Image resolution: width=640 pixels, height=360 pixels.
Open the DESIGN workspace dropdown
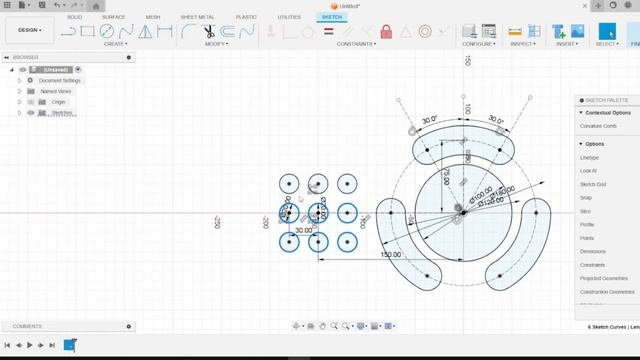[29, 30]
